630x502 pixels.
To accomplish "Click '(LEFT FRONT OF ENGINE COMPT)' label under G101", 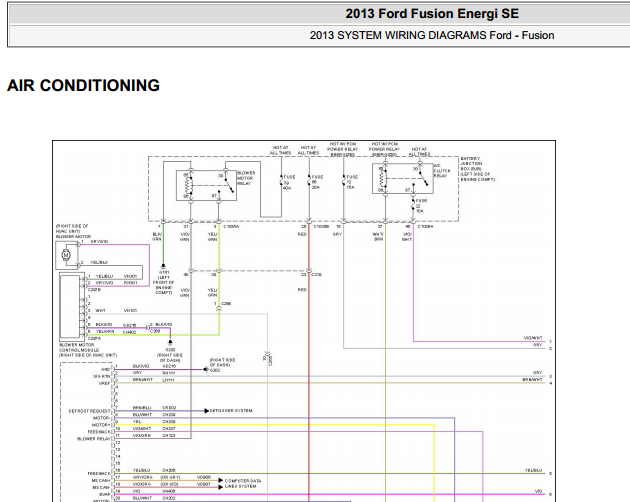I will pos(164,285).
